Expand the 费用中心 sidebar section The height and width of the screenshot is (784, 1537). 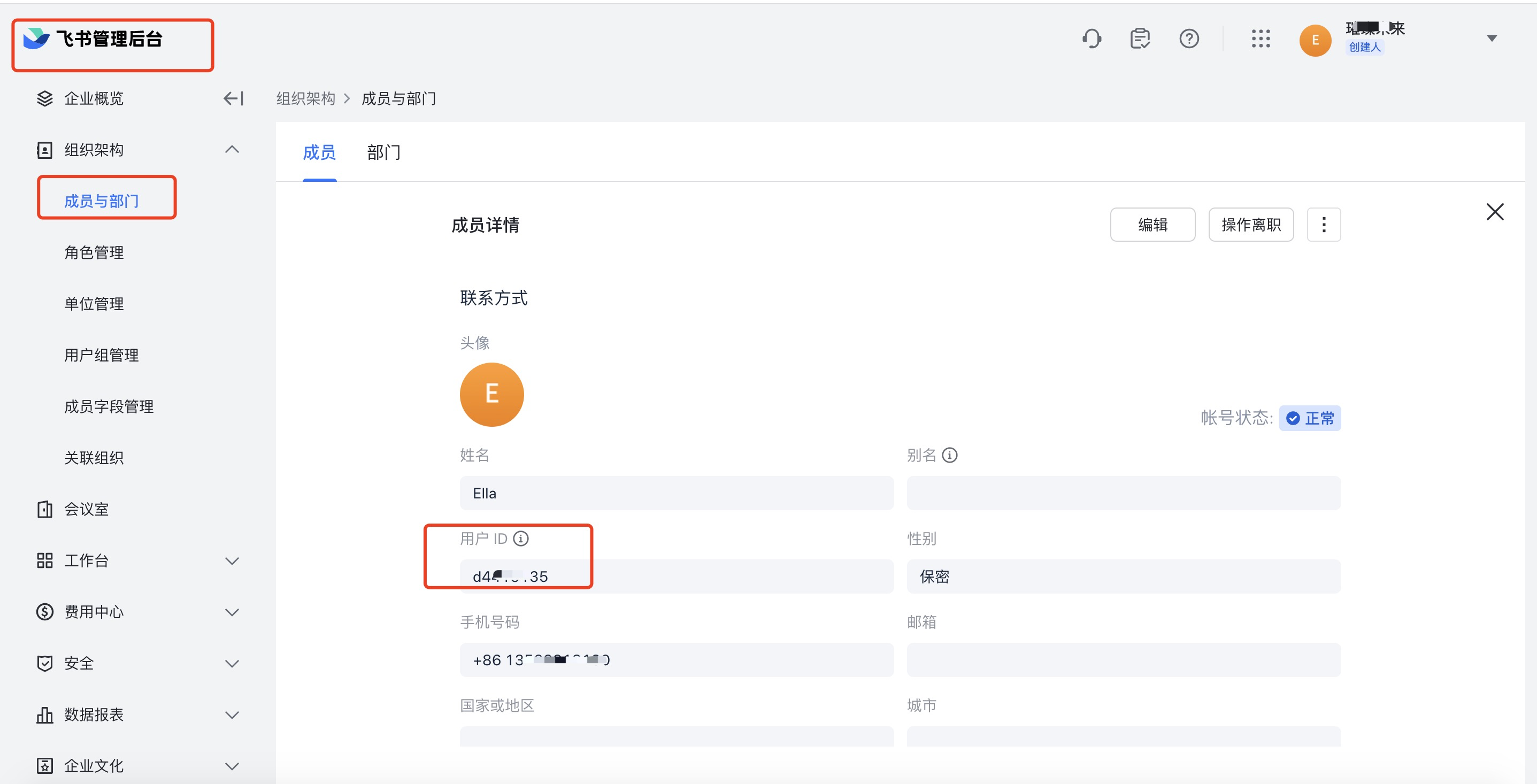tap(232, 612)
